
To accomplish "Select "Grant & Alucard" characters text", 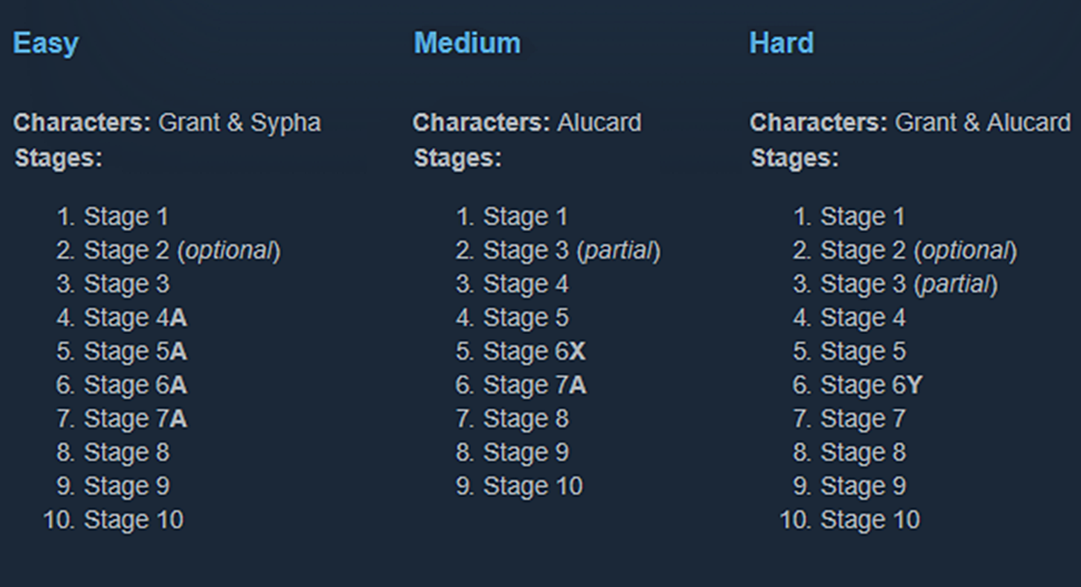I will pyautogui.click(x=982, y=123).
